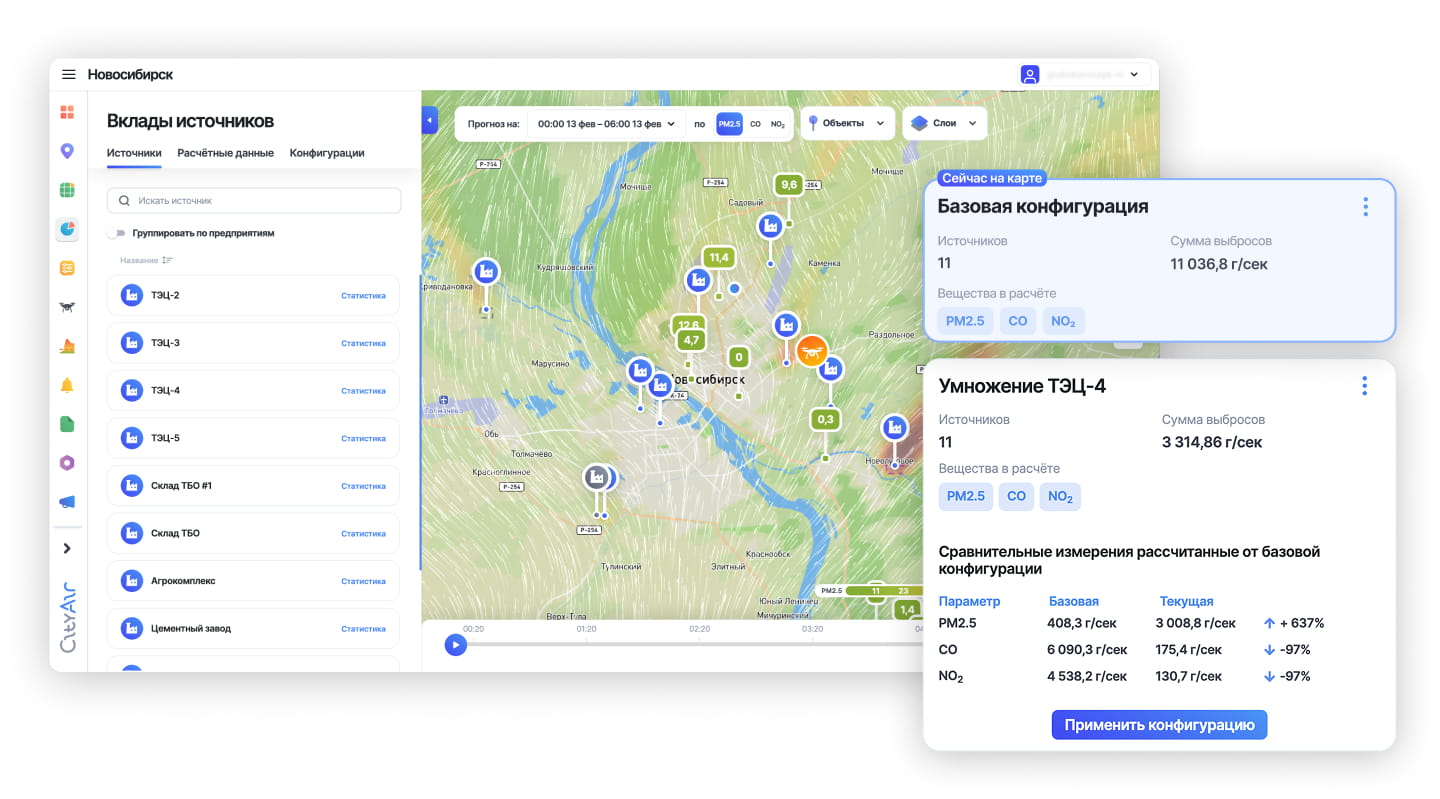
Task: Expand the Слои layers dropdown
Action: point(944,124)
